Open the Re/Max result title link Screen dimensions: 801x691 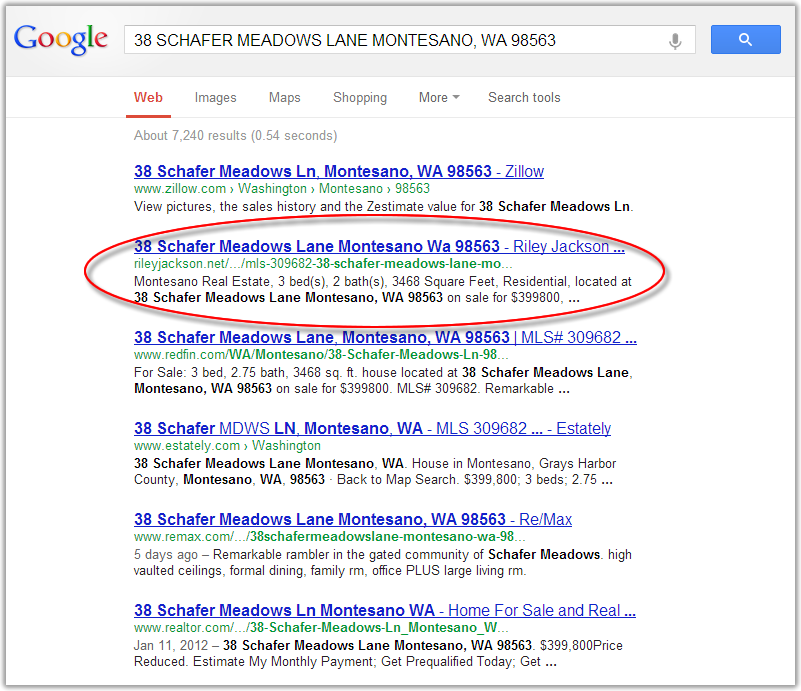pos(352,519)
